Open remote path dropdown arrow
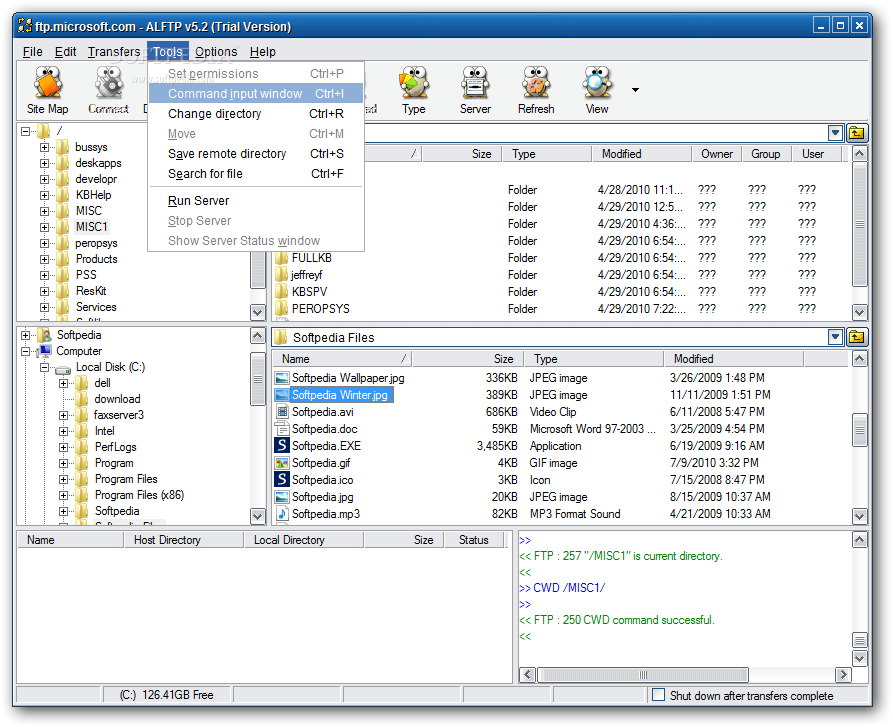The width and height of the screenshot is (893, 727). 835,133
